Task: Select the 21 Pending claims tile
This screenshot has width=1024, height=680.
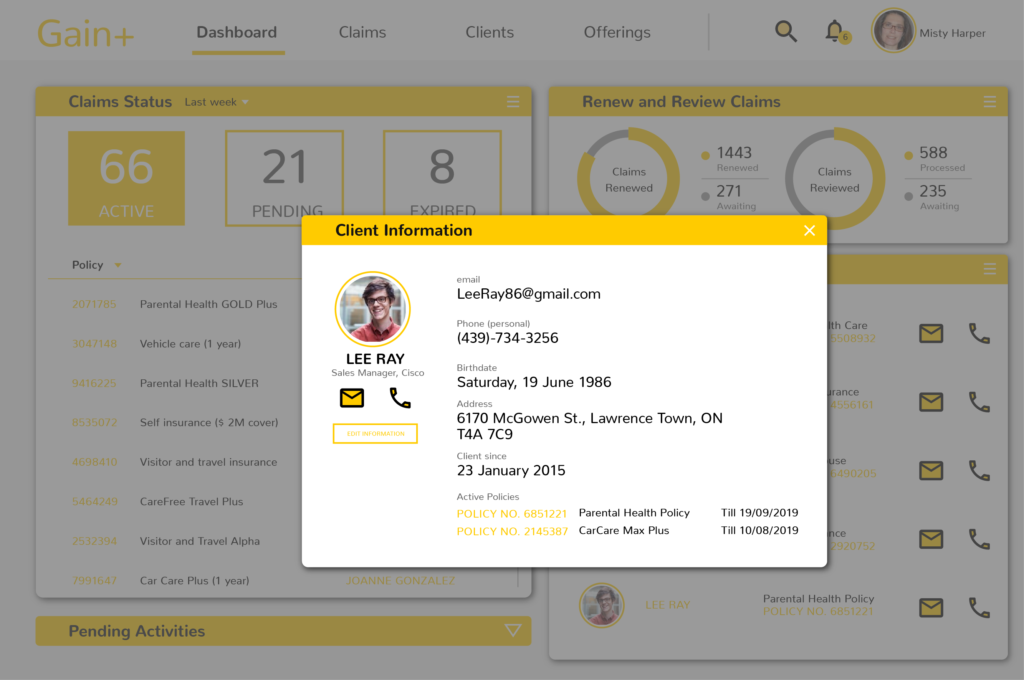Action: (x=285, y=178)
